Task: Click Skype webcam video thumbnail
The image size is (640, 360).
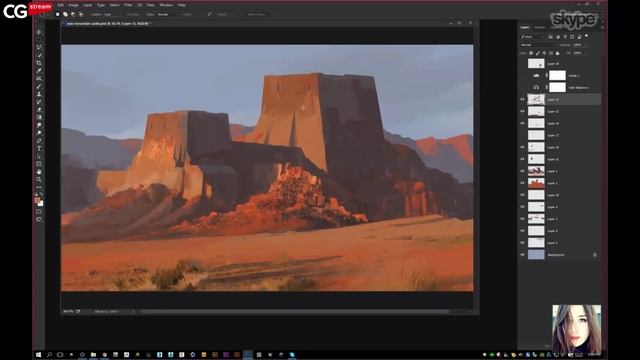Action: click(x=577, y=329)
